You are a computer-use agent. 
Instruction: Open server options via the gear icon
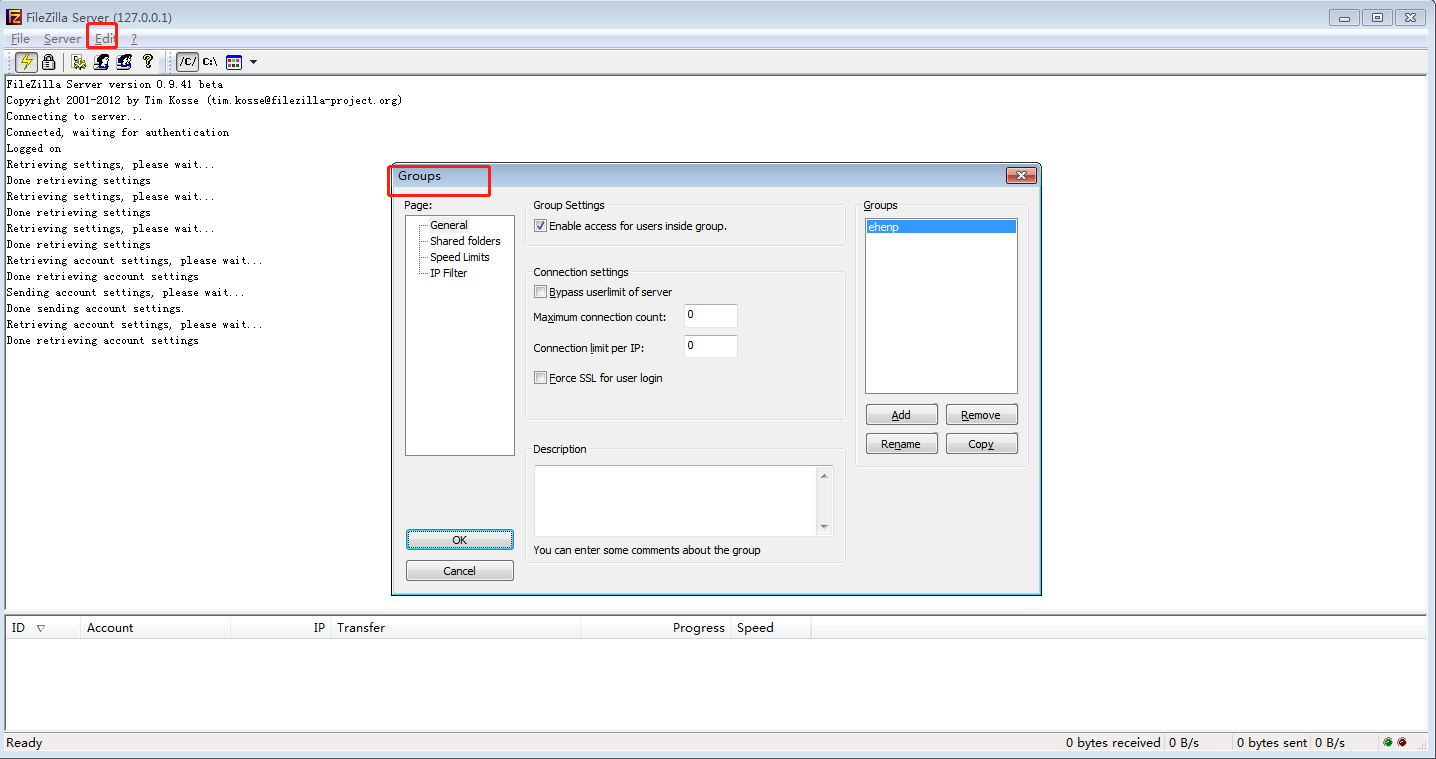(78, 61)
